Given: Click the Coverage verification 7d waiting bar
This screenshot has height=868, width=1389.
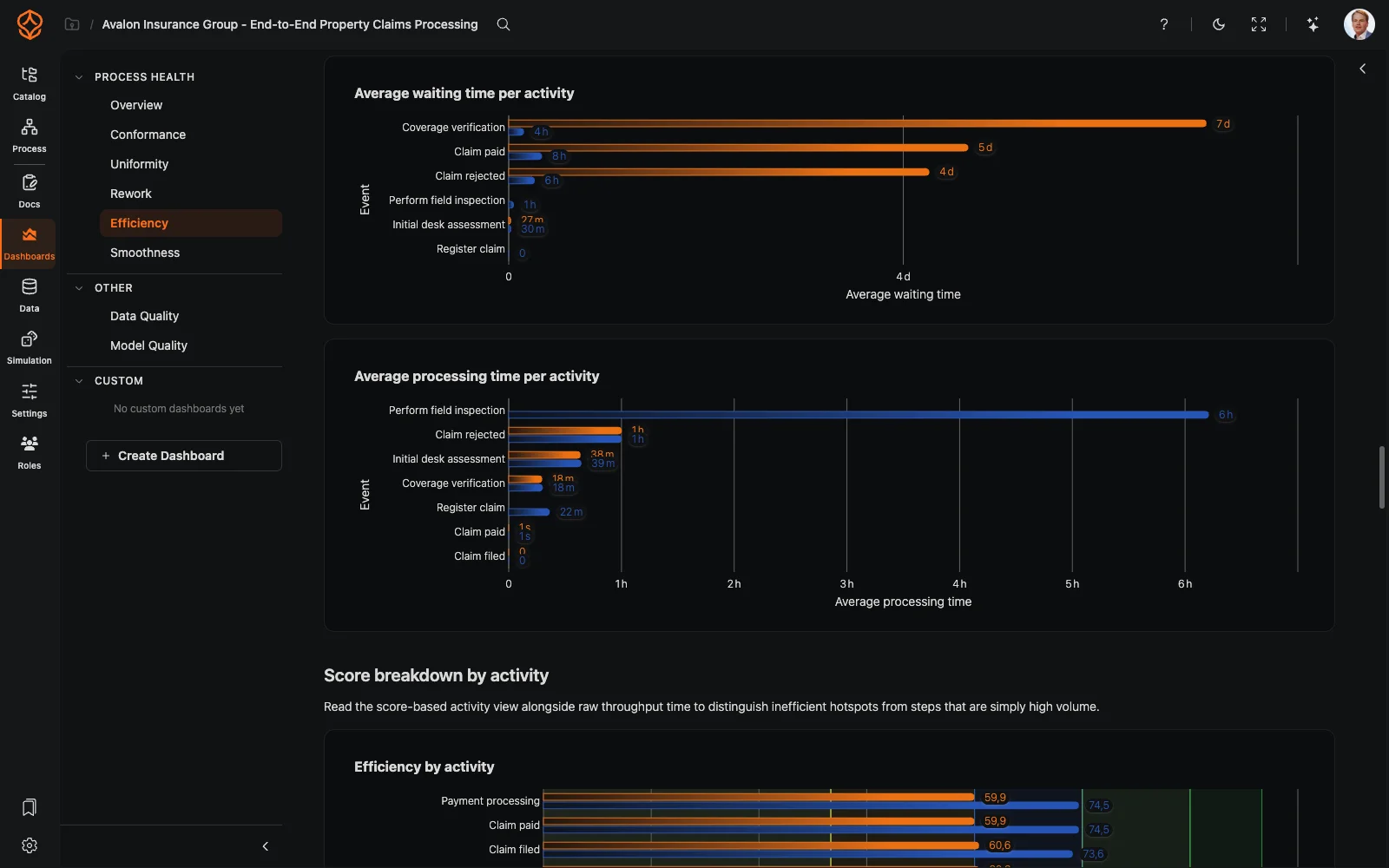Looking at the screenshot, I should click(x=858, y=123).
